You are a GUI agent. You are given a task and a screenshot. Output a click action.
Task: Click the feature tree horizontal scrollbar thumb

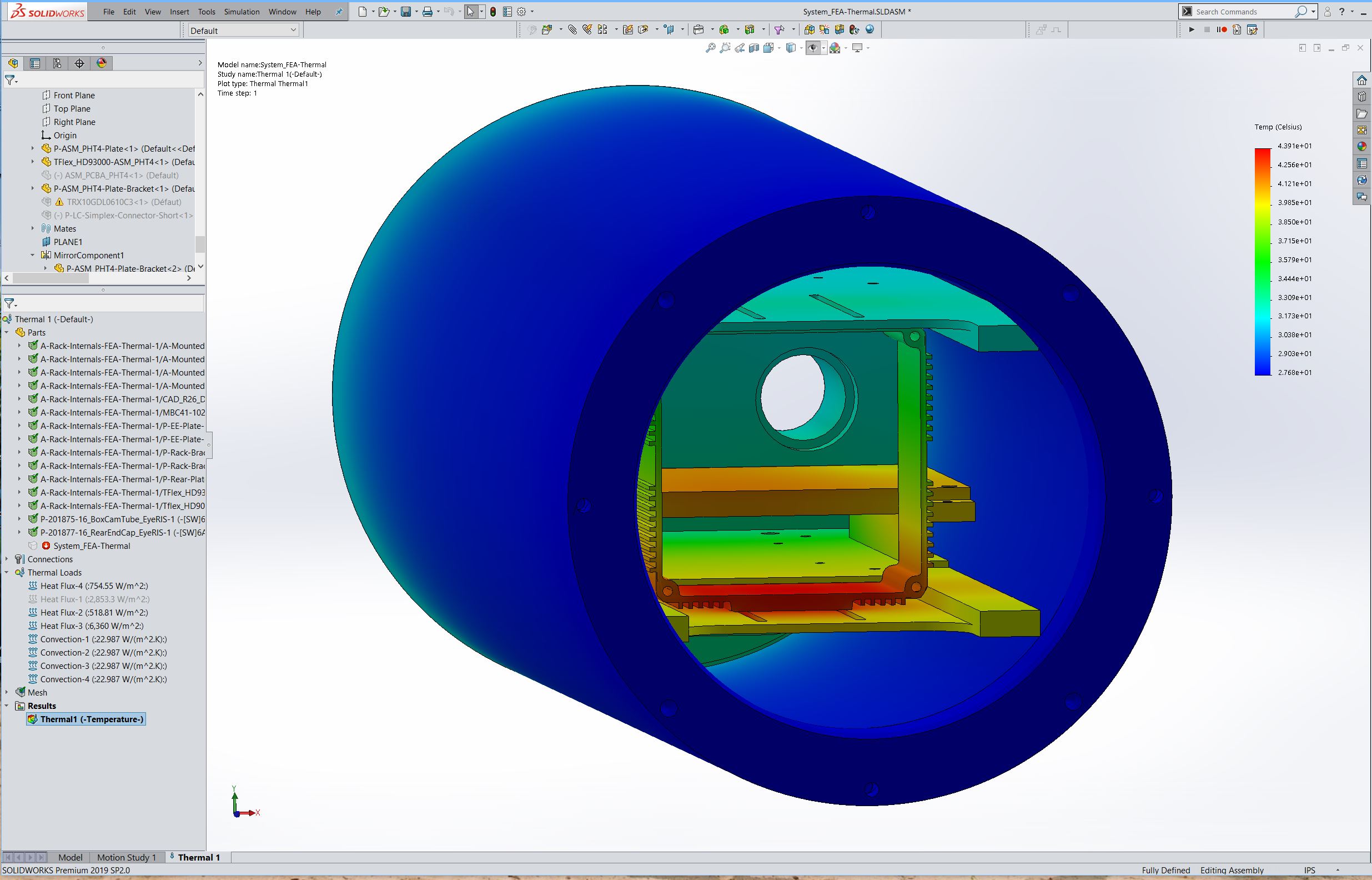coord(52,278)
